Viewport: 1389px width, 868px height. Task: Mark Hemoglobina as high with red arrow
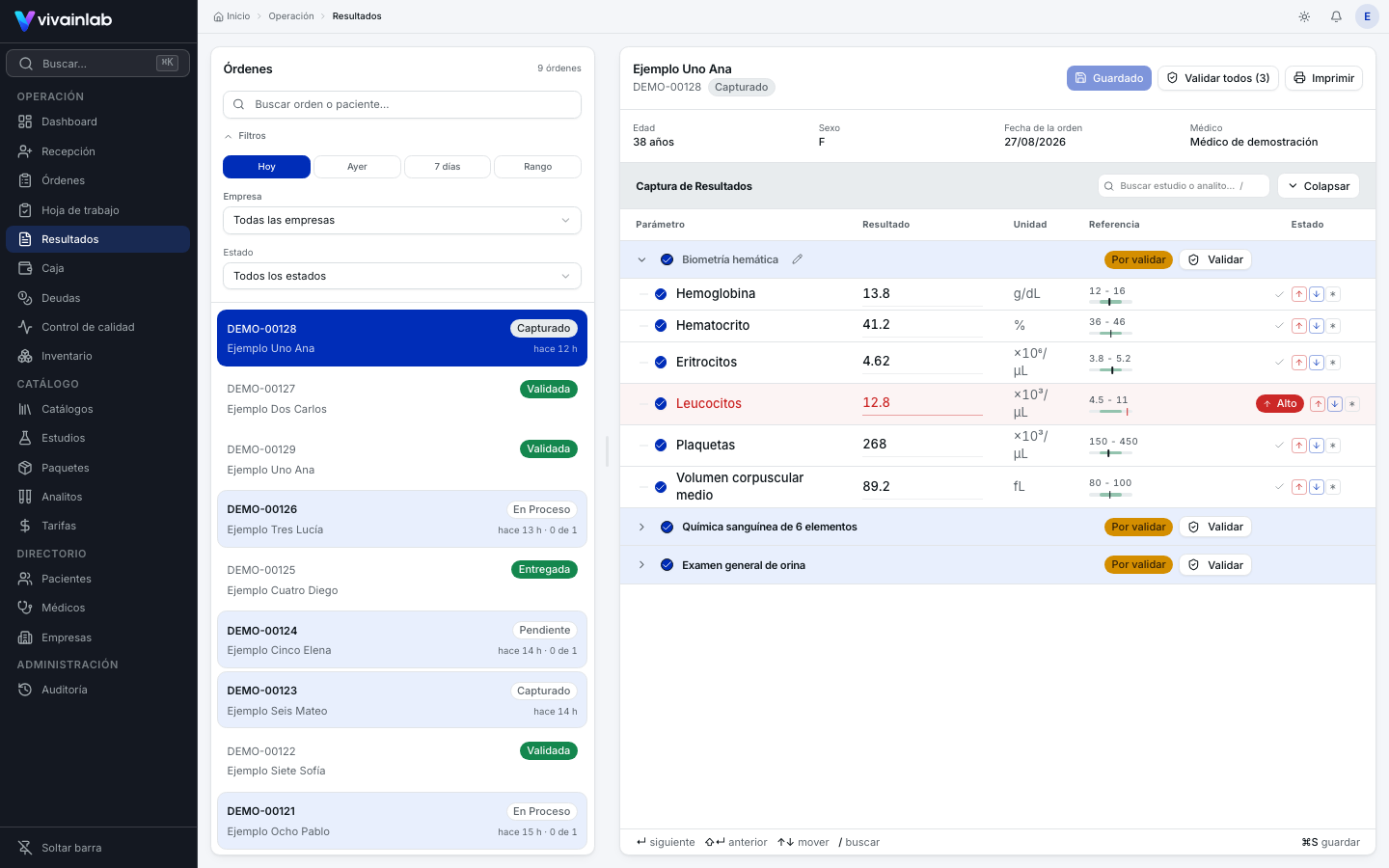[x=1299, y=294]
